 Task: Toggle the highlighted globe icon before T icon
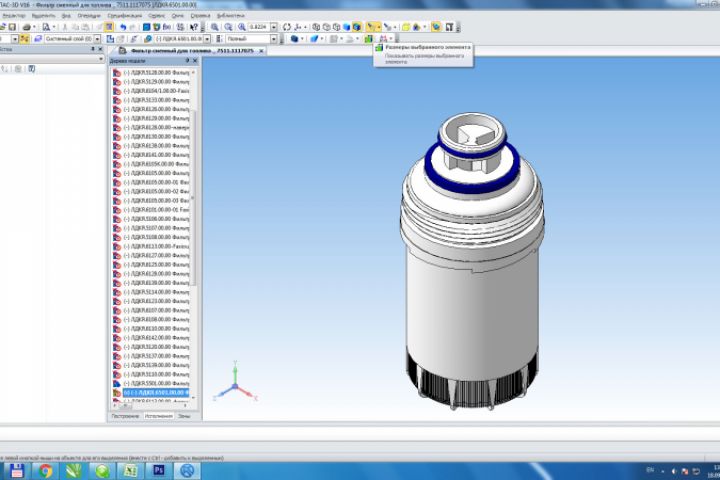coord(436,27)
